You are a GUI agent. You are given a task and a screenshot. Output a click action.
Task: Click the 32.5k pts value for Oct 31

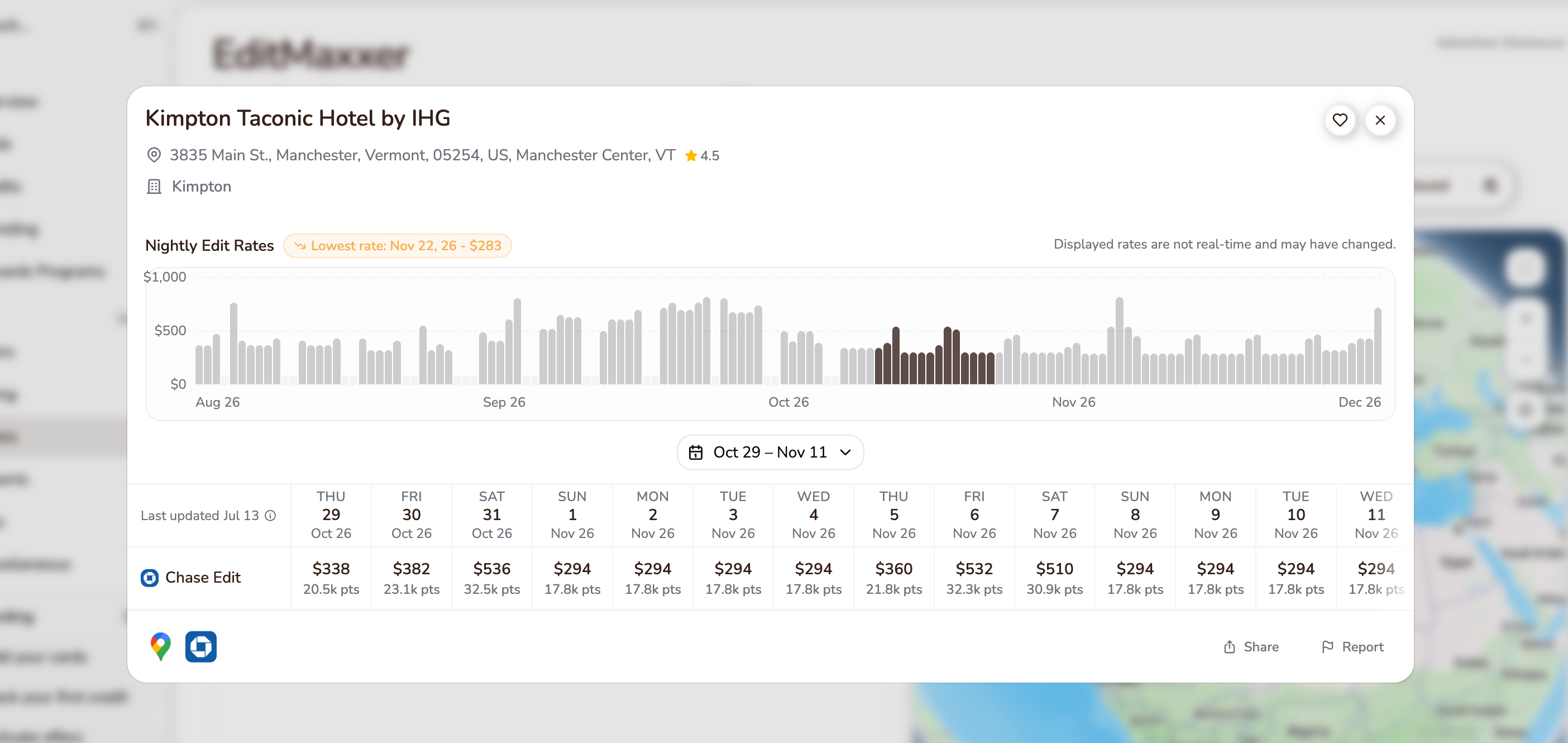[492, 589]
